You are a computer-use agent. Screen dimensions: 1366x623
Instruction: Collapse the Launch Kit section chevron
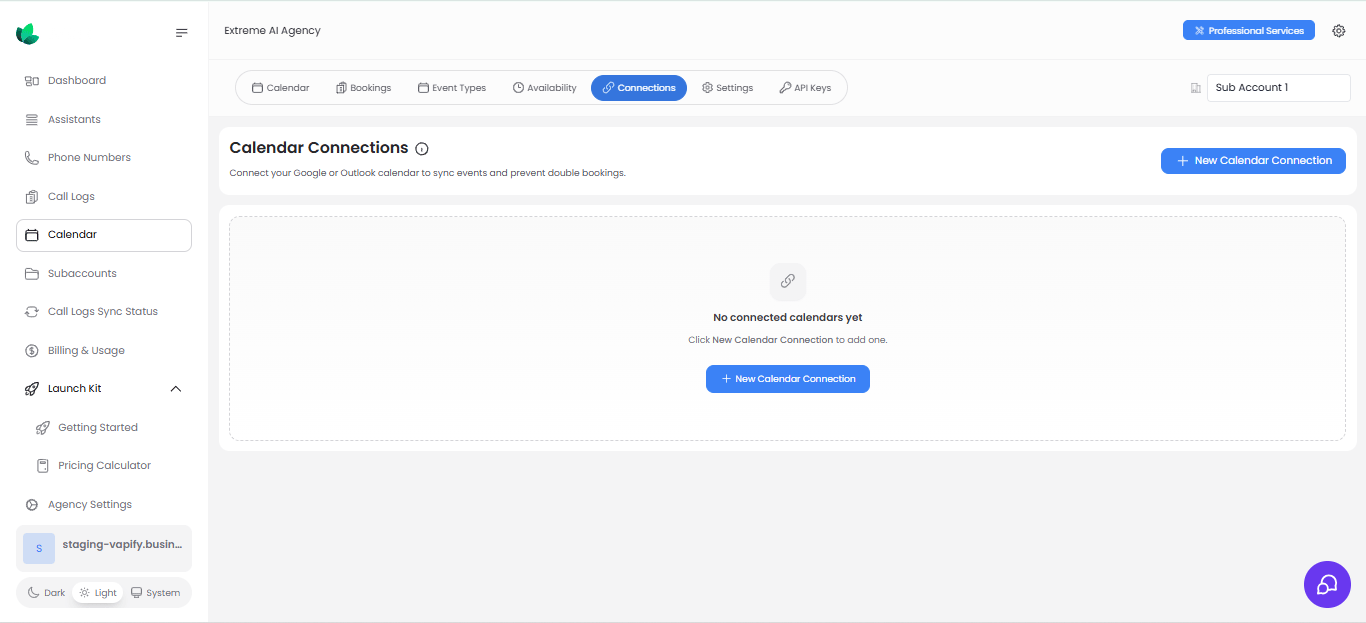coord(176,389)
